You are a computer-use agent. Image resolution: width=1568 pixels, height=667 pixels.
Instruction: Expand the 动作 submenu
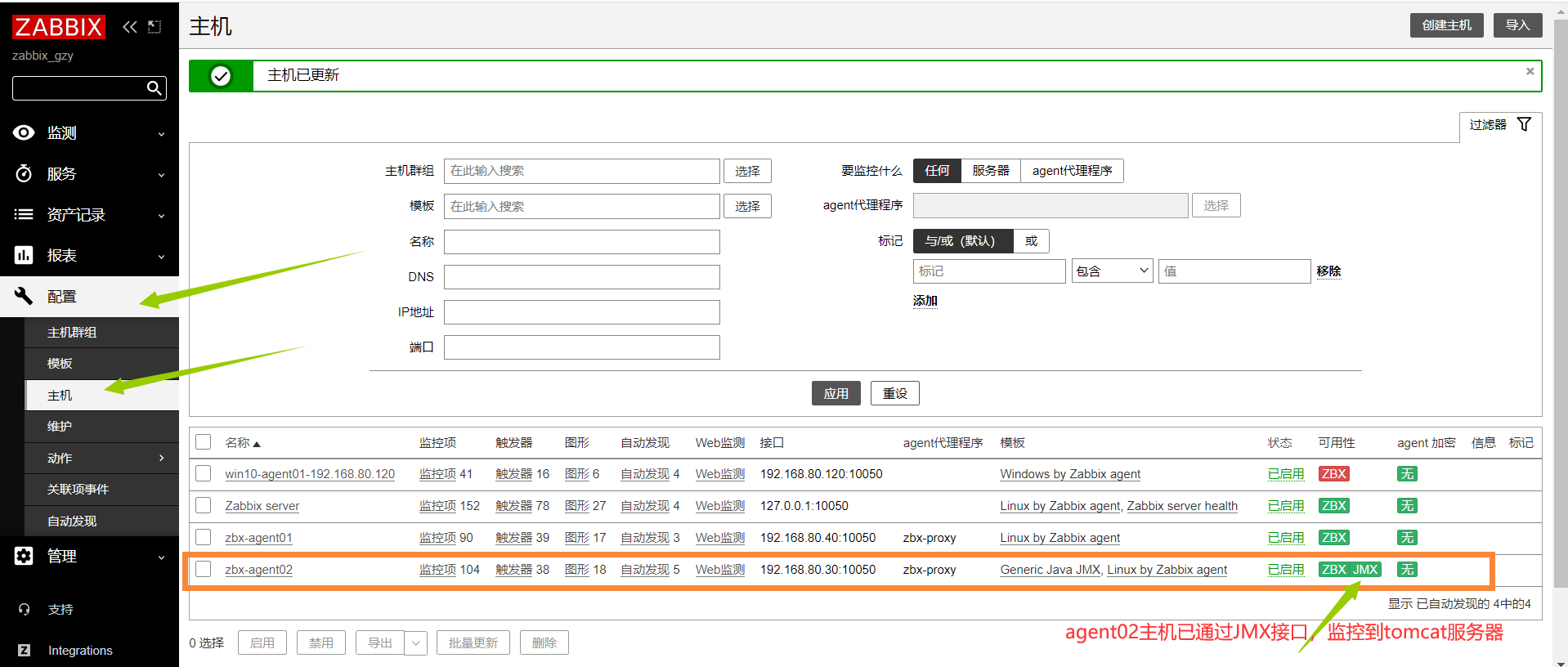(x=161, y=458)
